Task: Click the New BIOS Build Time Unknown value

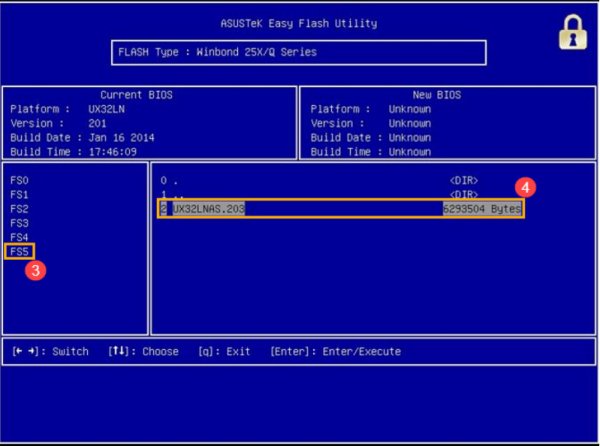Action: click(410, 152)
